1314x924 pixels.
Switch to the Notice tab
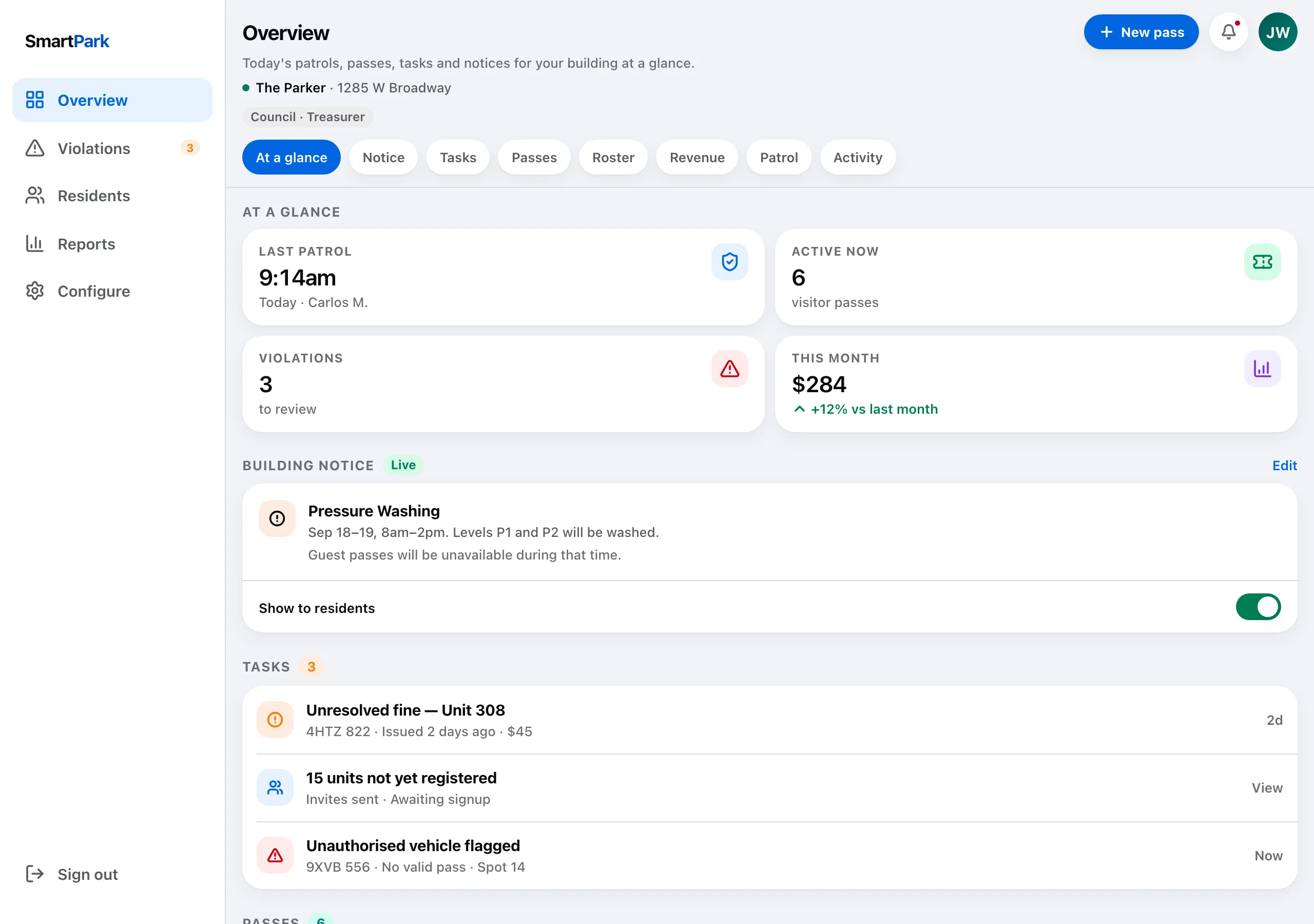coord(383,158)
